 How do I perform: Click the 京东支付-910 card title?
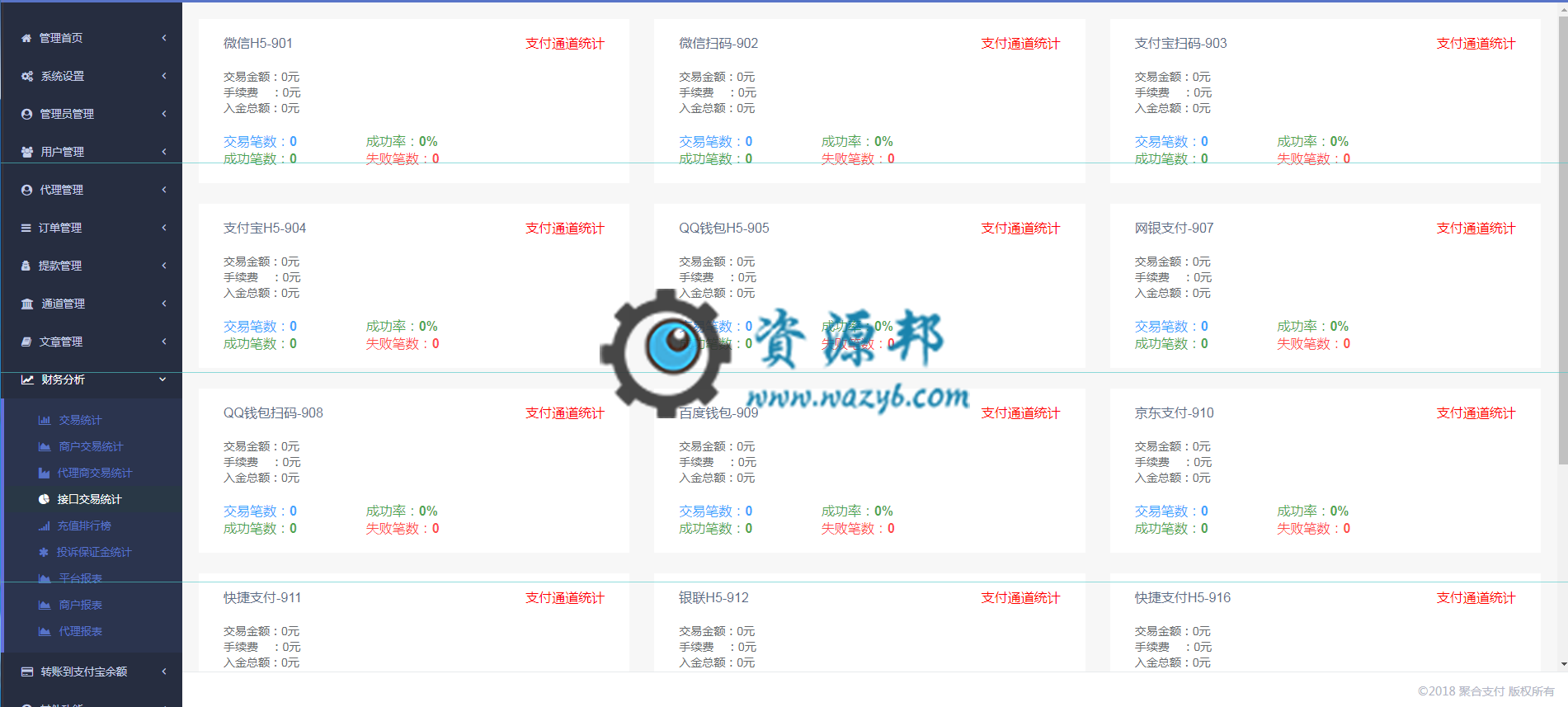(x=1174, y=412)
